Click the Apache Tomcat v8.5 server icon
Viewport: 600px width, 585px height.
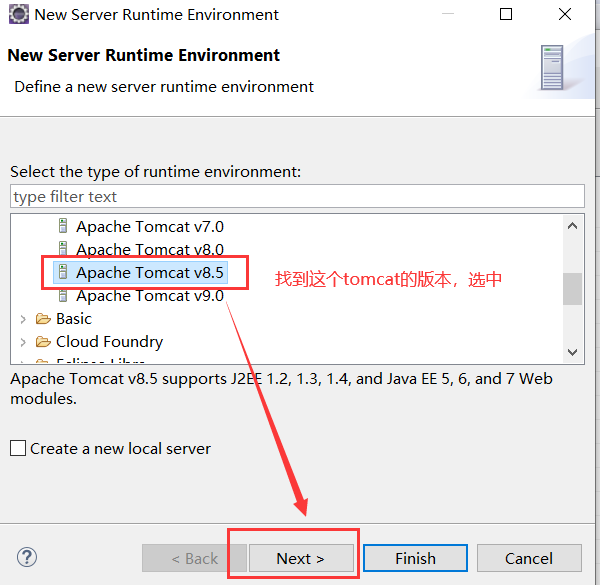63,272
